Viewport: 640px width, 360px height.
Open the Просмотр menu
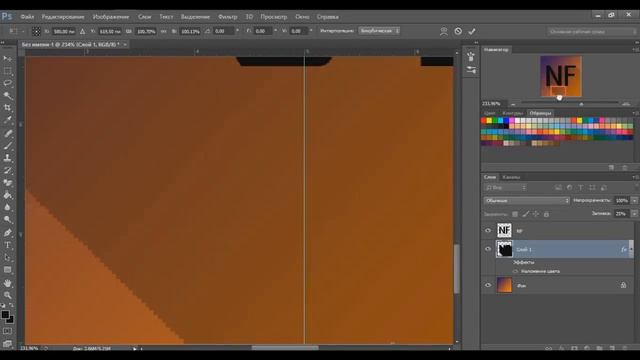(x=273, y=17)
